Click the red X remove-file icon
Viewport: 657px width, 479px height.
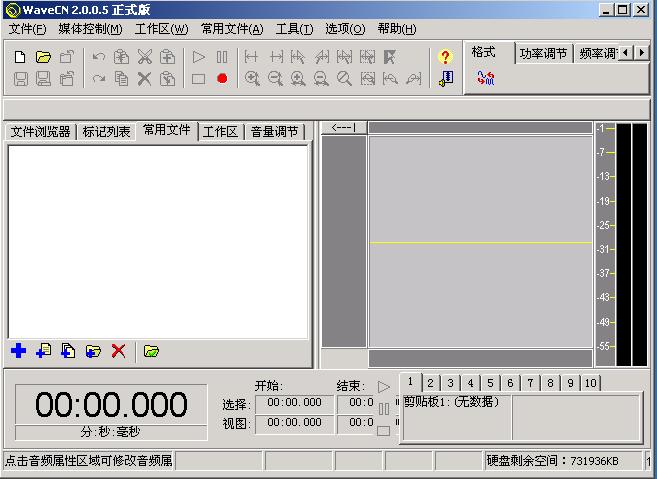pos(118,351)
